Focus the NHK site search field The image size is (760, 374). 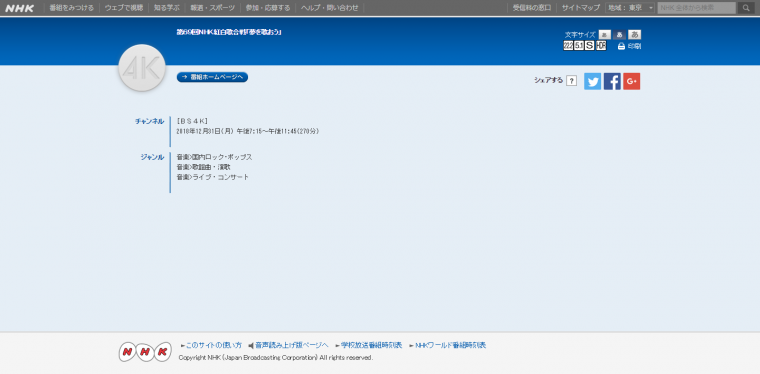[x=697, y=8]
